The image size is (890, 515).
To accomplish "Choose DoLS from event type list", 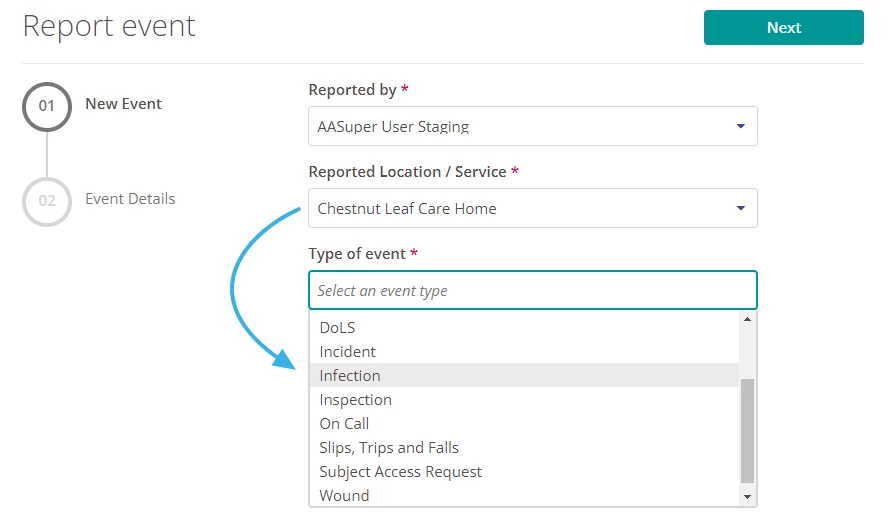I will 337,327.
